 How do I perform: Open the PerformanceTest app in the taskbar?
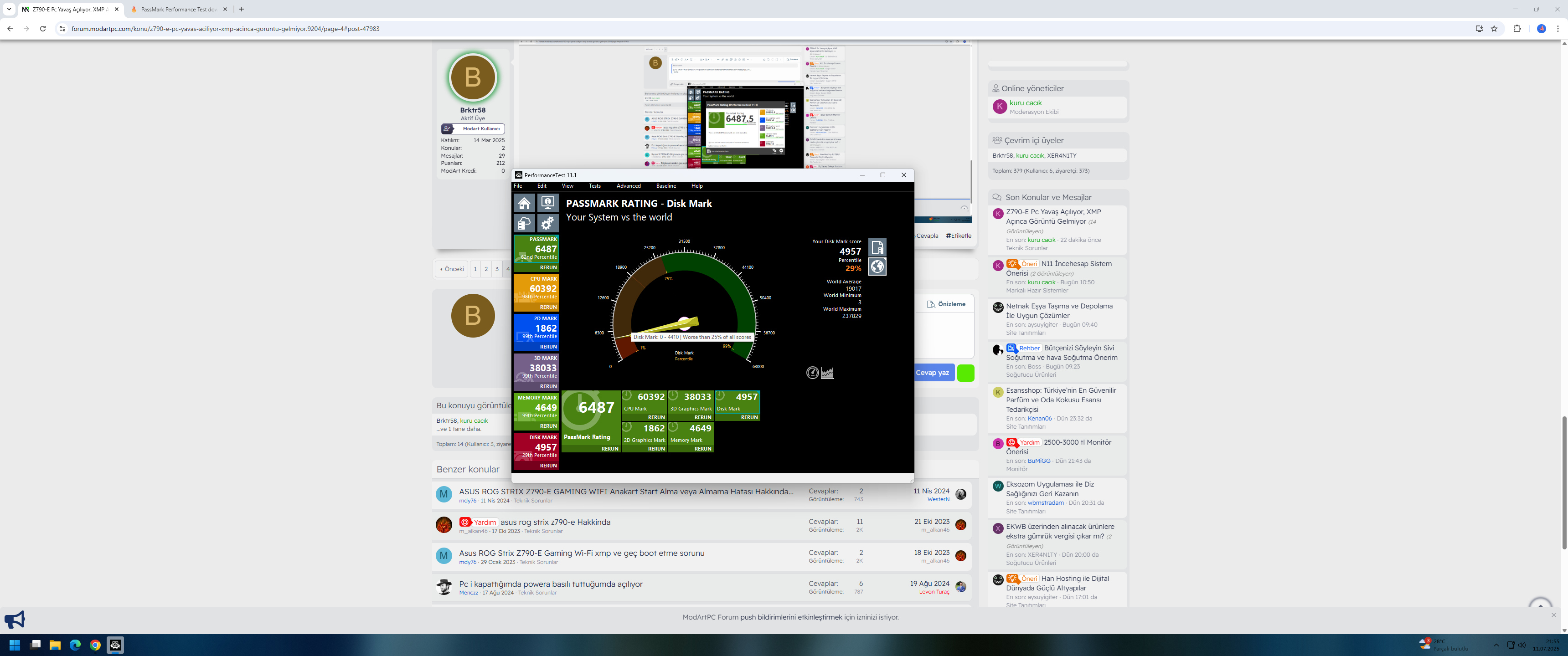pyautogui.click(x=115, y=645)
